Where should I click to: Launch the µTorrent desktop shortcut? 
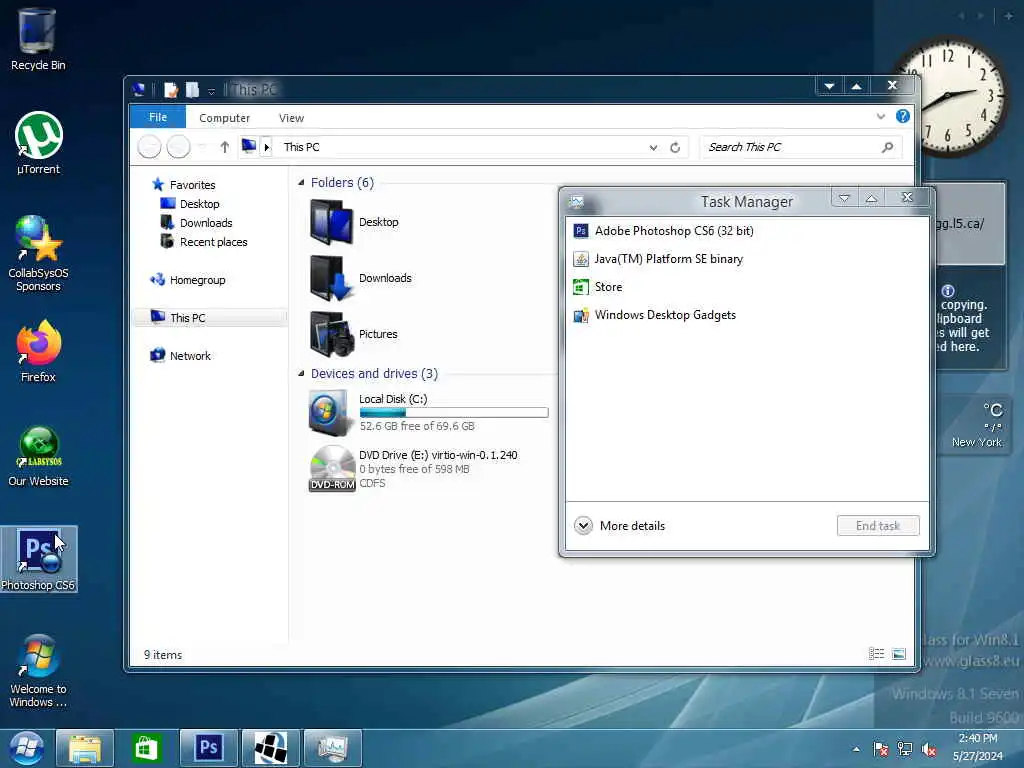(x=39, y=143)
